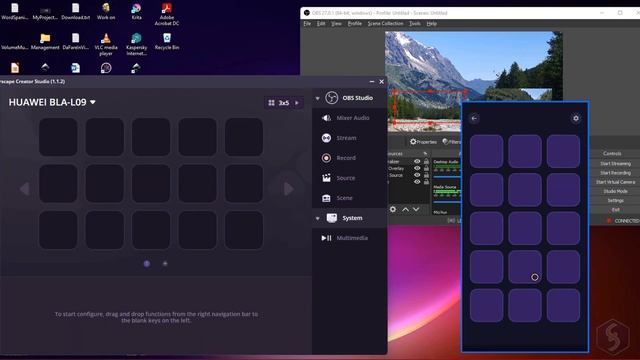Open Krita desktop shortcut
This screenshot has width=640, height=360.
click(x=136, y=11)
